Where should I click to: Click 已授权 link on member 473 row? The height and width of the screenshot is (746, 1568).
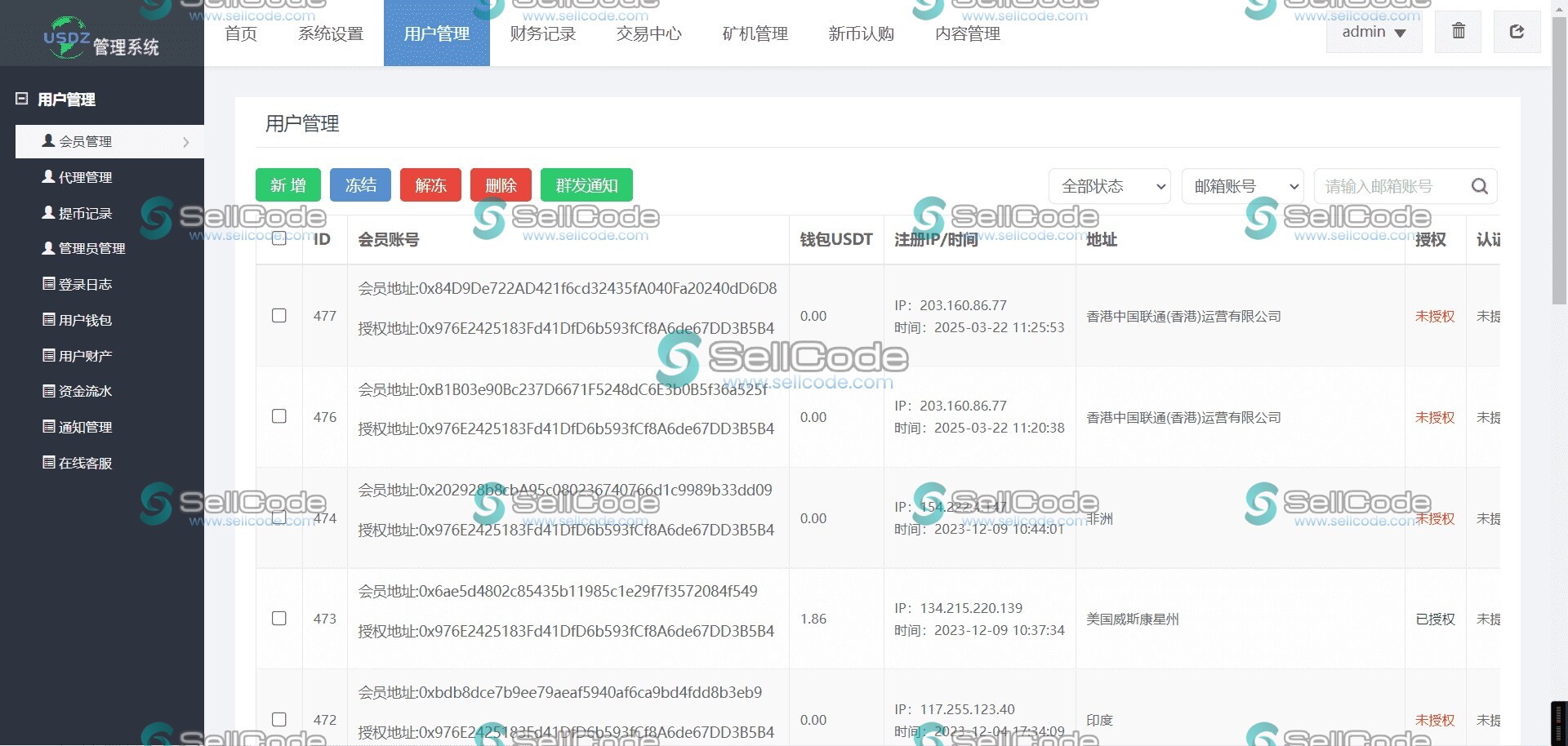coord(1434,619)
